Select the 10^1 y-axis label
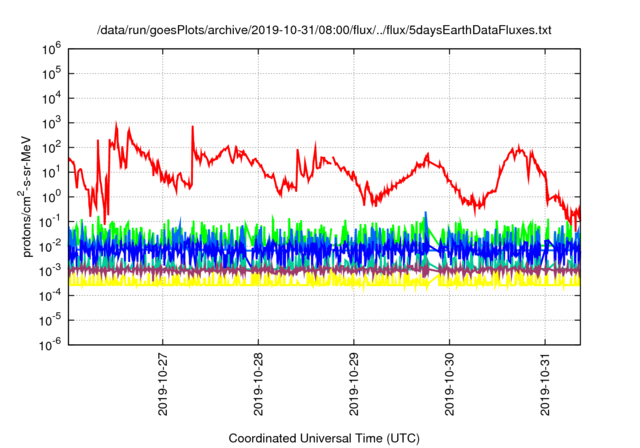The height and width of the screenshot is (448, 640). (51, 173)
